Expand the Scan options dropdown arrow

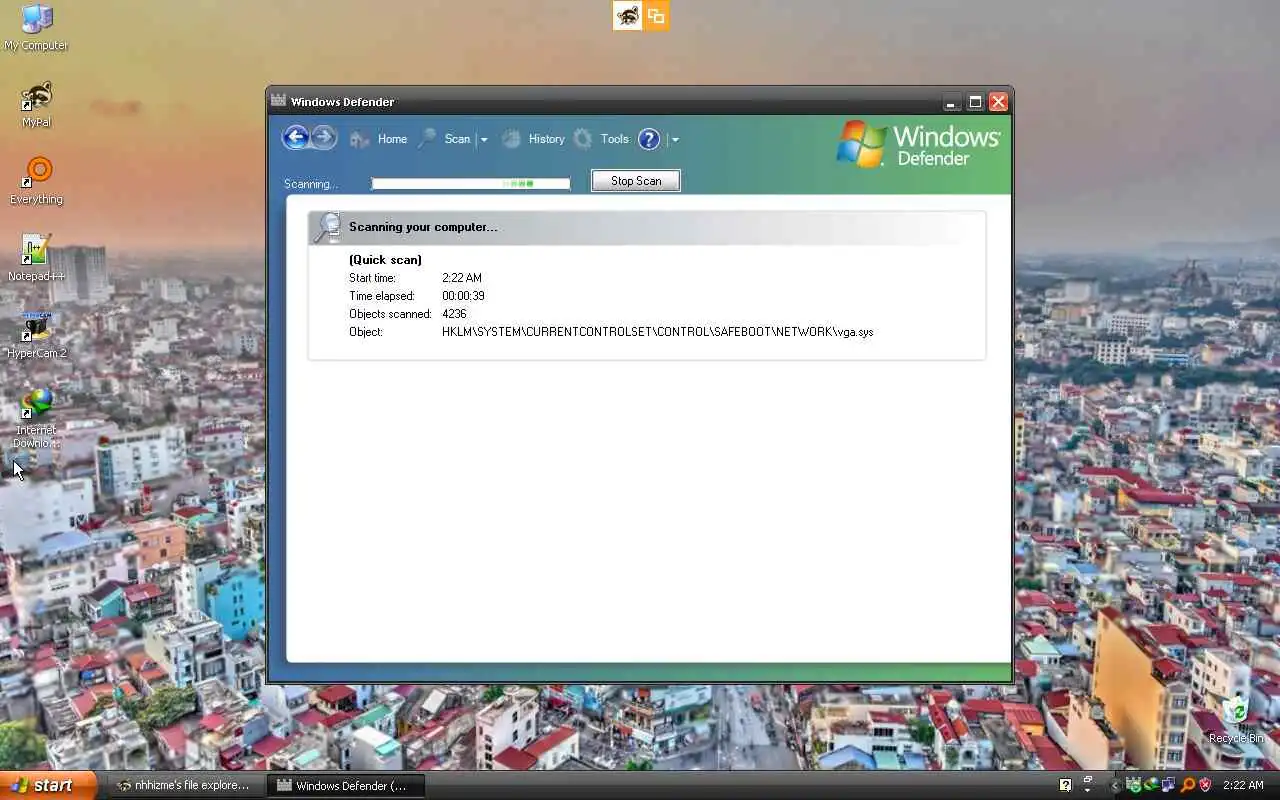coord(484,140)
